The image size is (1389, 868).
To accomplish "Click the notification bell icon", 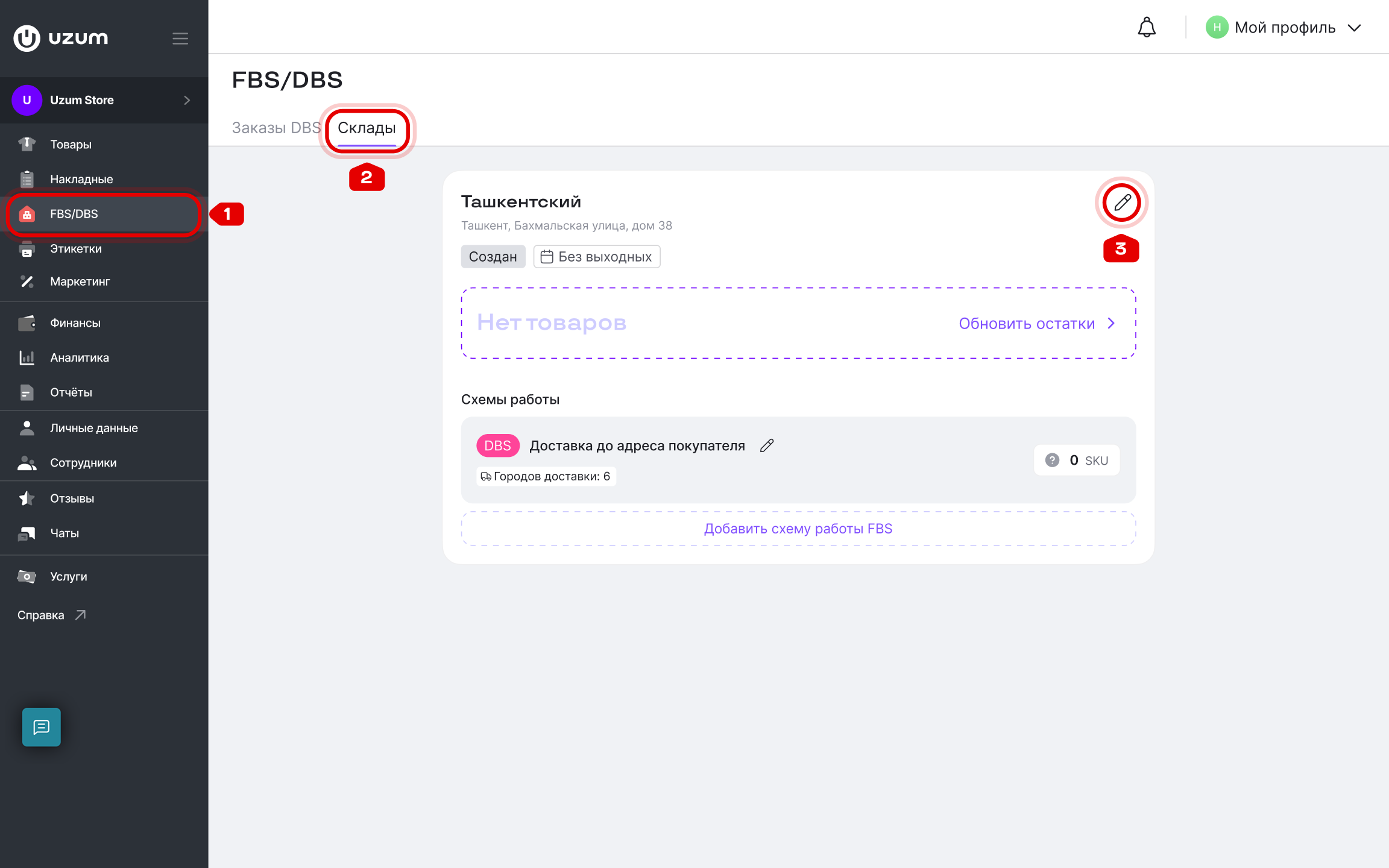I will pos(1146,28).
